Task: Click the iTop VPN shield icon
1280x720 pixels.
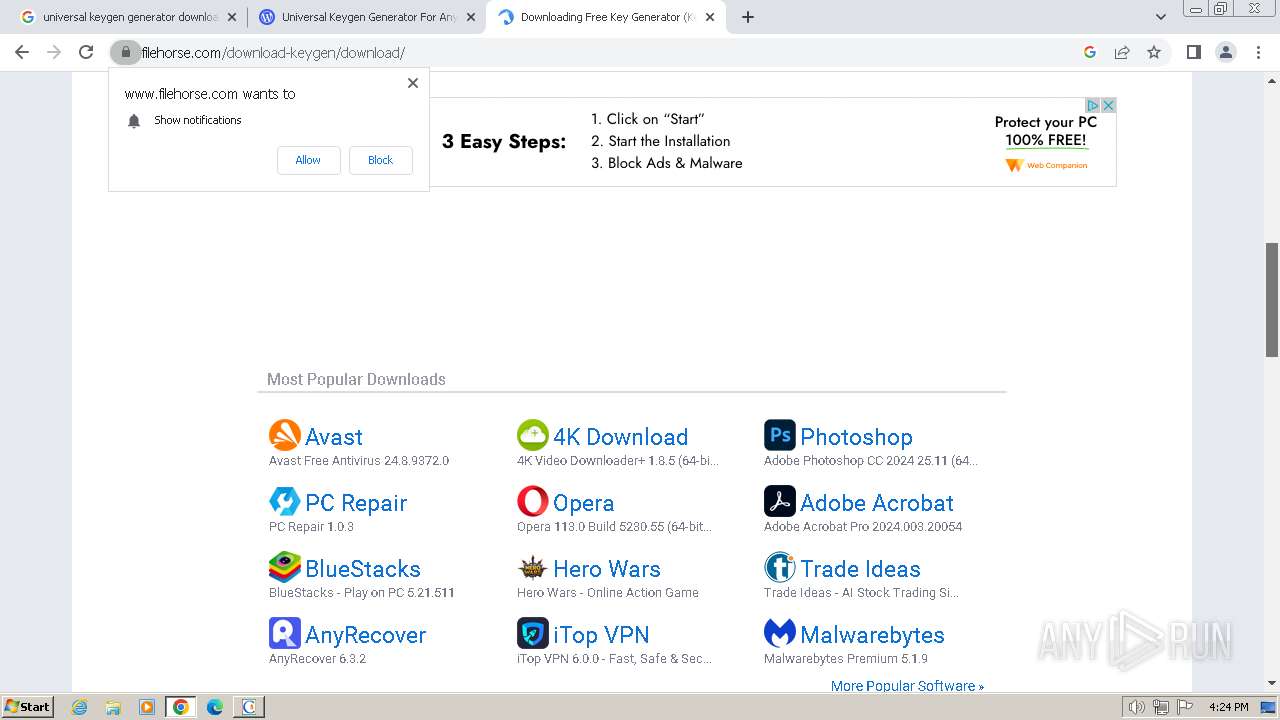Action: [x=533, y=633]
